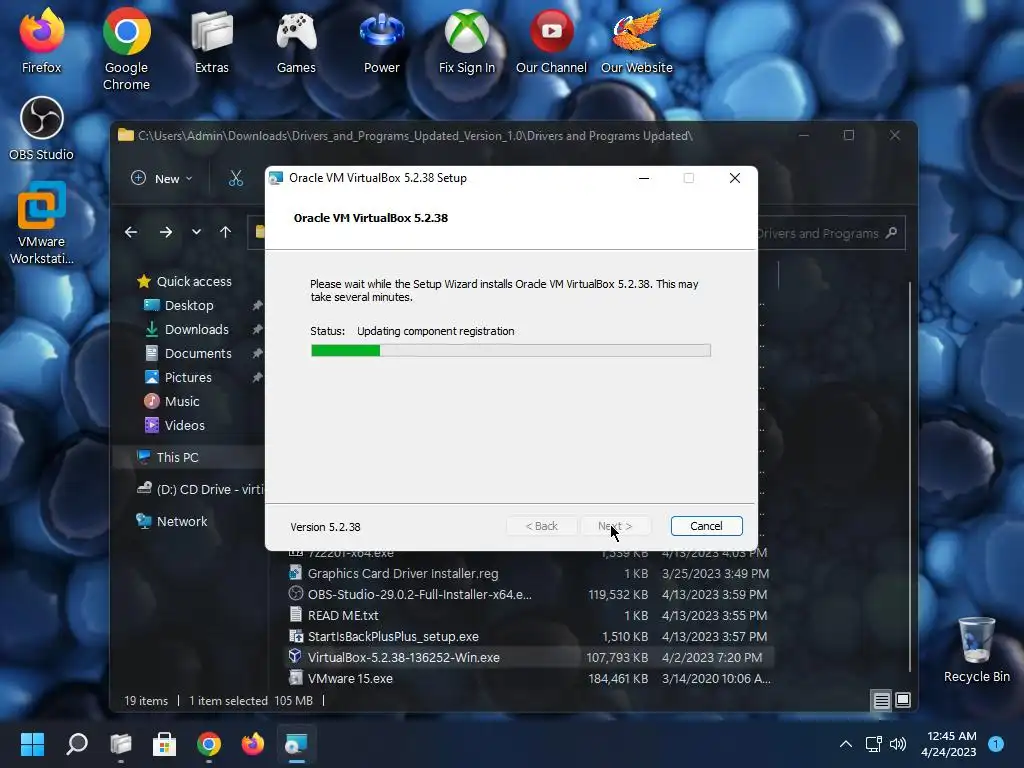Open Downloads in the navigation pane
The height and width of the screenshot is (768, 1024).
[197, 330]
